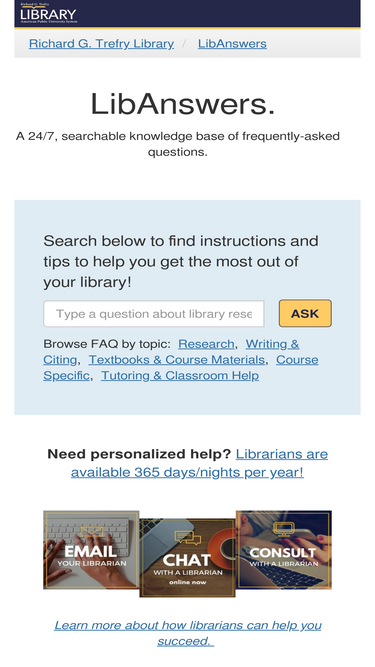Focus the question search input field
375x667 pixels.
tap(153, 314)
